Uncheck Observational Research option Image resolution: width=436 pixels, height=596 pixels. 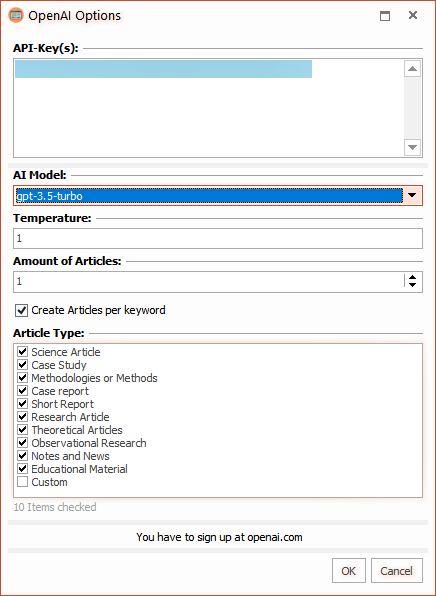coord(22,443)
